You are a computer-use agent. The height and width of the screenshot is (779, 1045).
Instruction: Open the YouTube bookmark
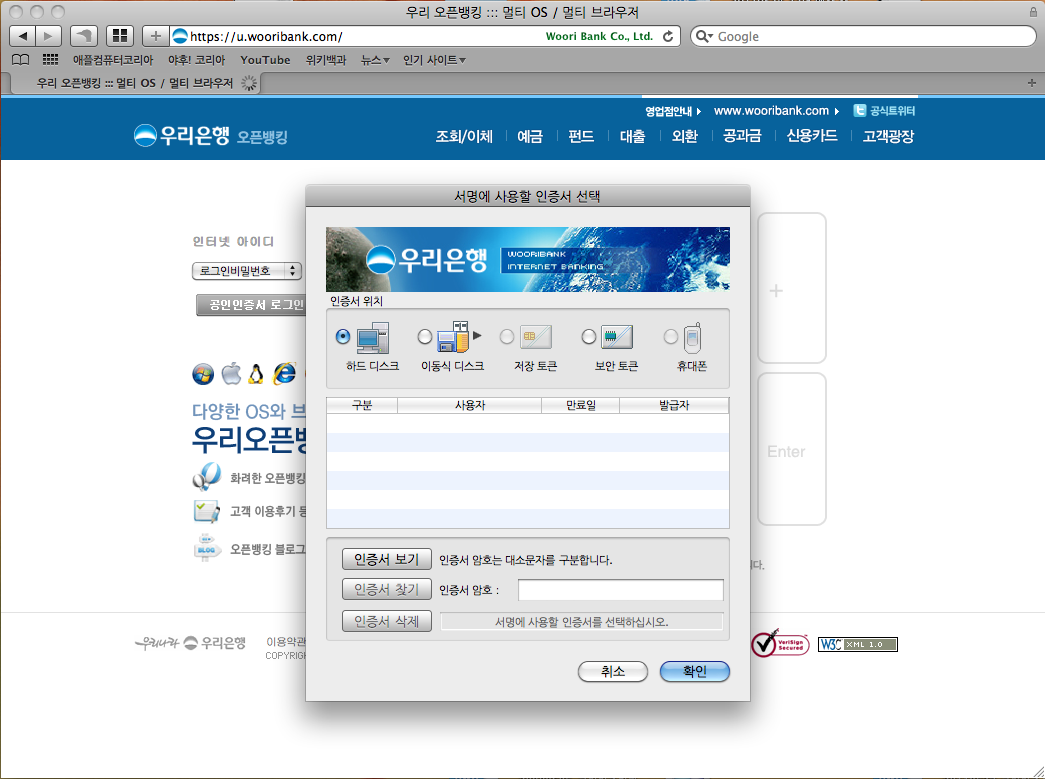265,60
